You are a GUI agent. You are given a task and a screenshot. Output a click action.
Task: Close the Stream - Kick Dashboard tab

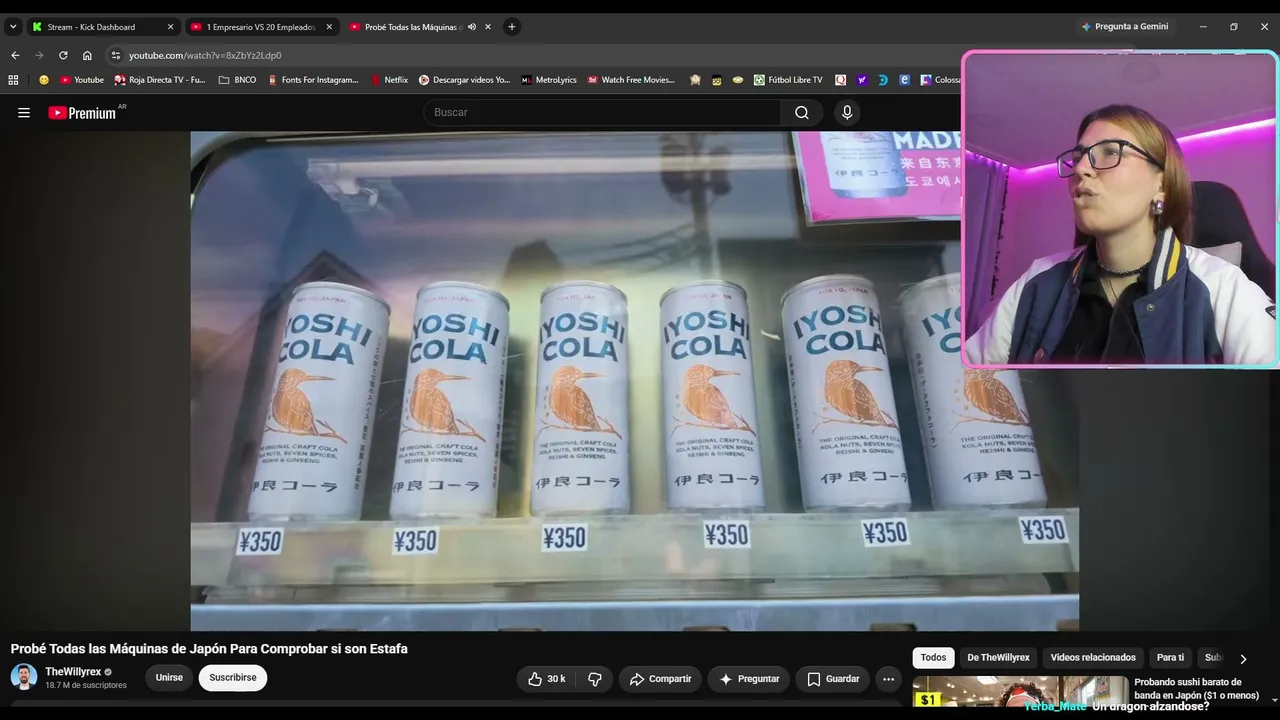[170, 27]
